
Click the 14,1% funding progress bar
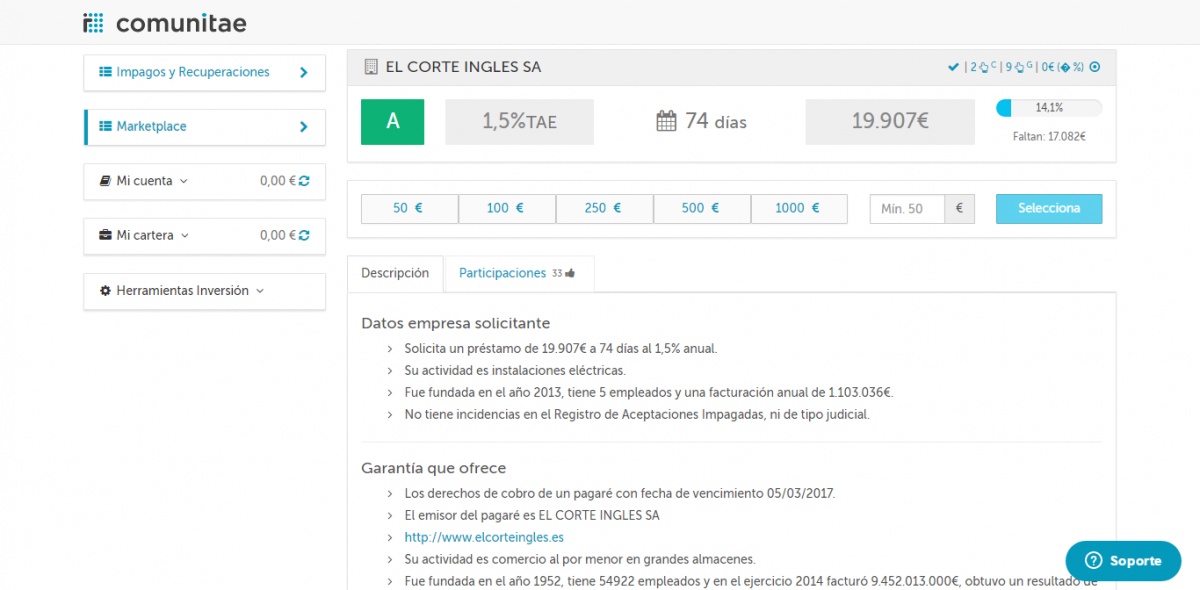1049,108
